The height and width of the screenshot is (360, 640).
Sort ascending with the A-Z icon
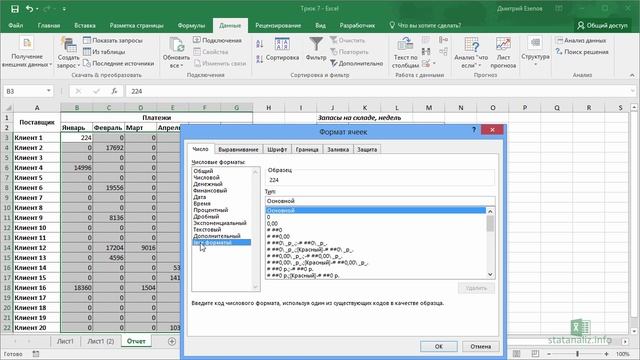point(260,44)
